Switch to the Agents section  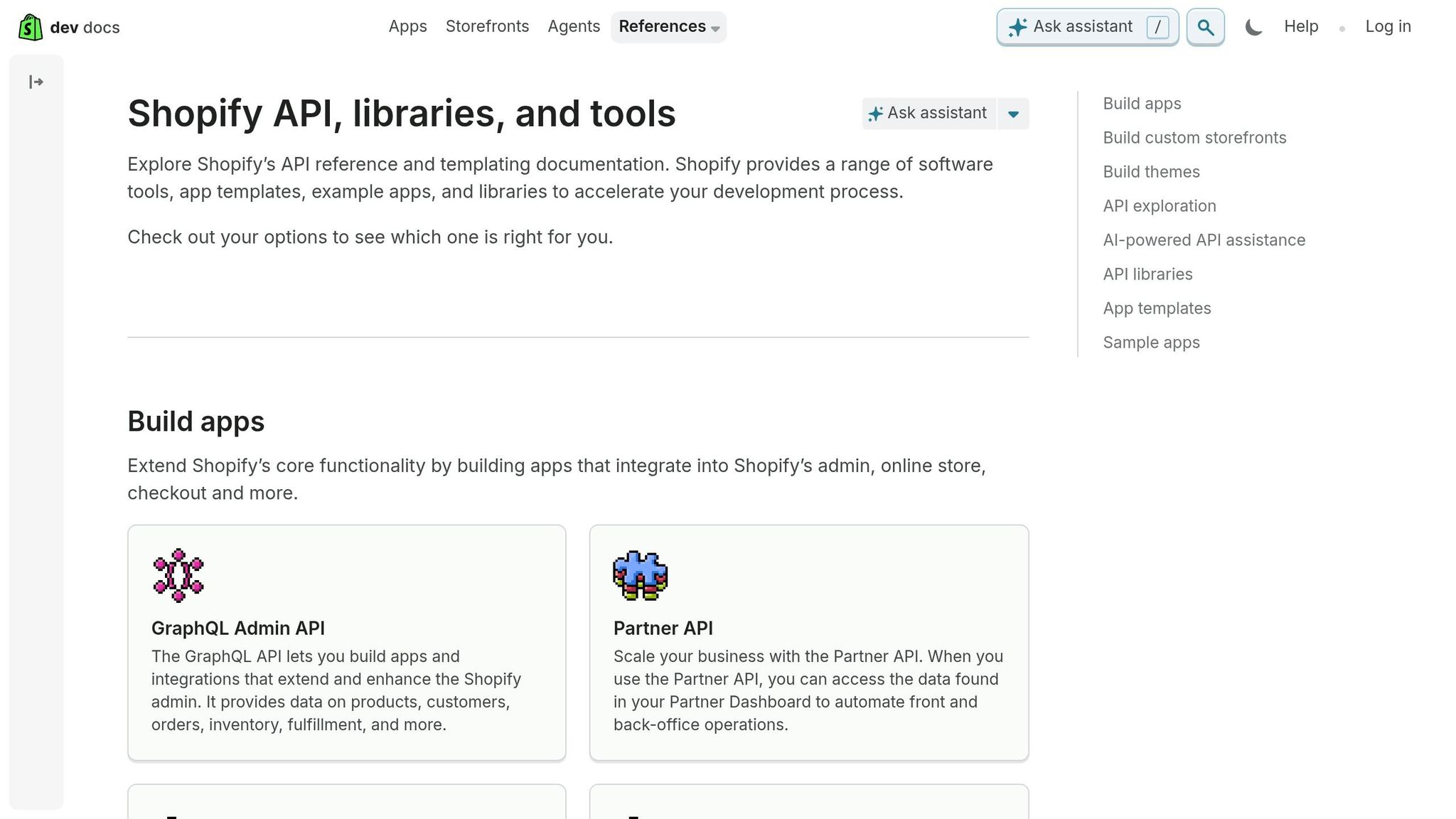pyautogui.click(x=574, y=27)
